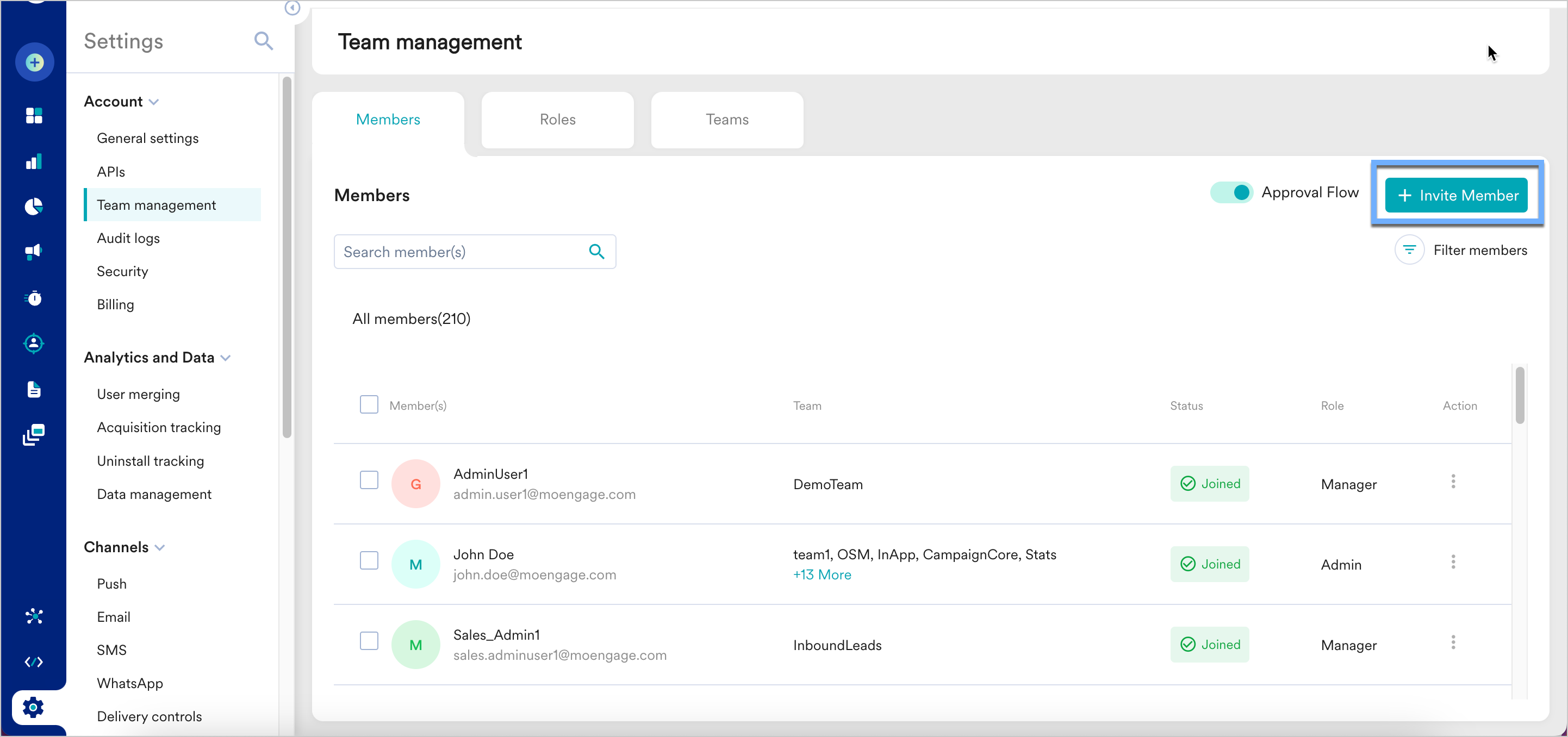Open the dashboard grid icon in sidebar
The image size is (1568, 737).
[x=34, y=116]
